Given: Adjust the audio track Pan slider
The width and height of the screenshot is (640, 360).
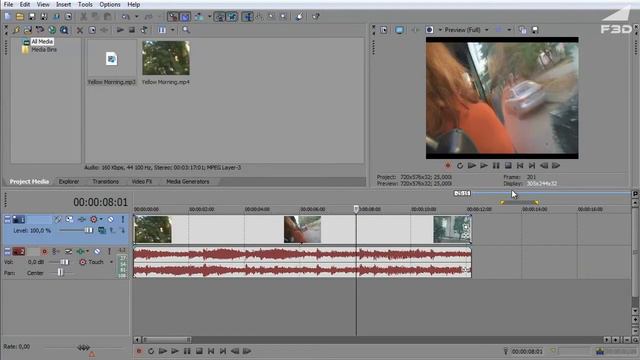Looking at the screenshot, I should click(60, 272).
